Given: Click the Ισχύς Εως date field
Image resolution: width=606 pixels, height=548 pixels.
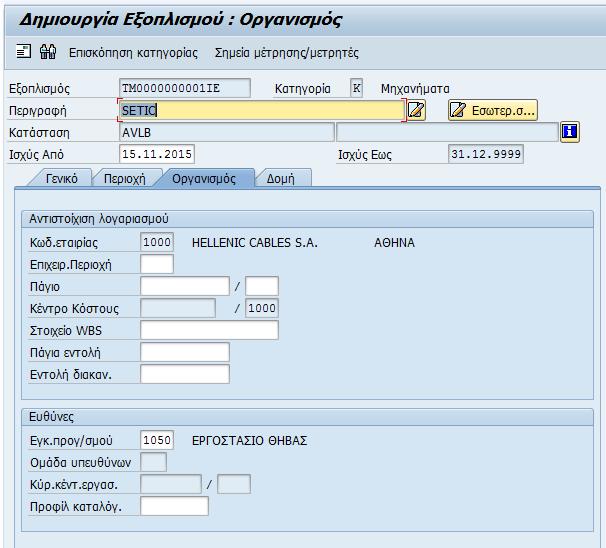Looking at the screenshot, I should (486, 154).
